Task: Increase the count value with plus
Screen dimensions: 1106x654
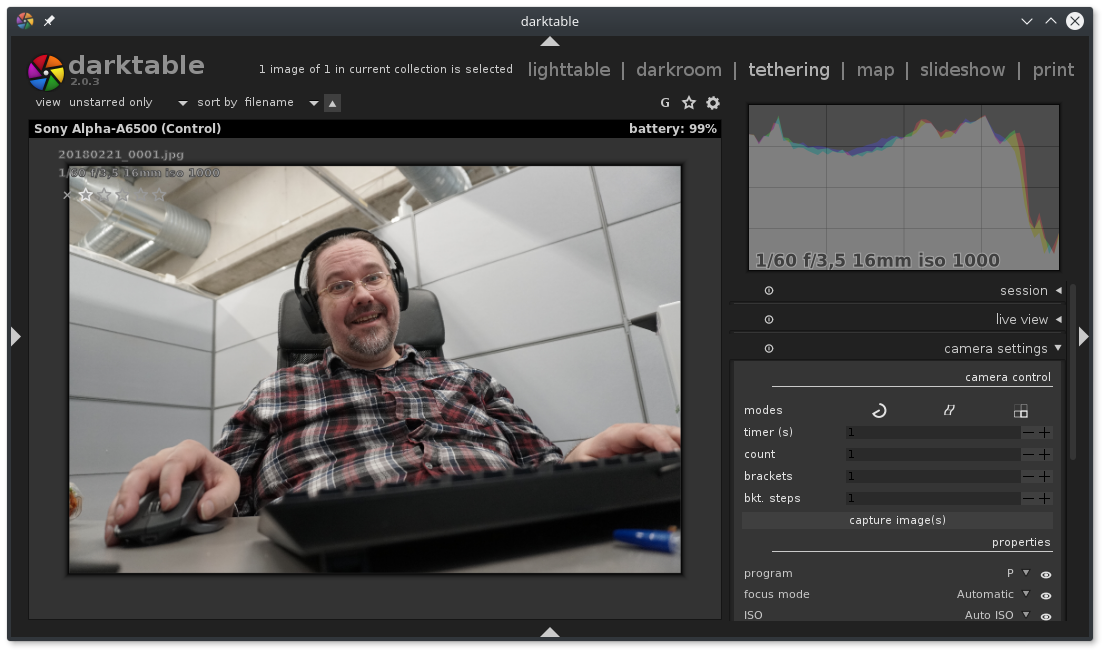Action: coord(1045,454)
